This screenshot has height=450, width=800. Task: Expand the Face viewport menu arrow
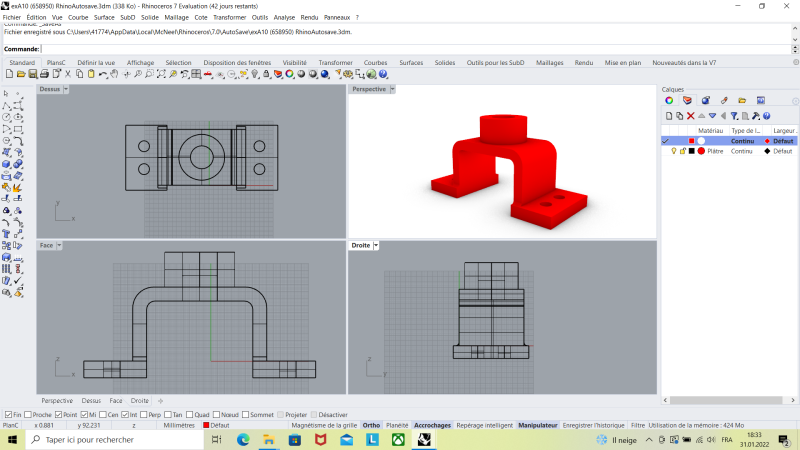(x=60, y=245)
